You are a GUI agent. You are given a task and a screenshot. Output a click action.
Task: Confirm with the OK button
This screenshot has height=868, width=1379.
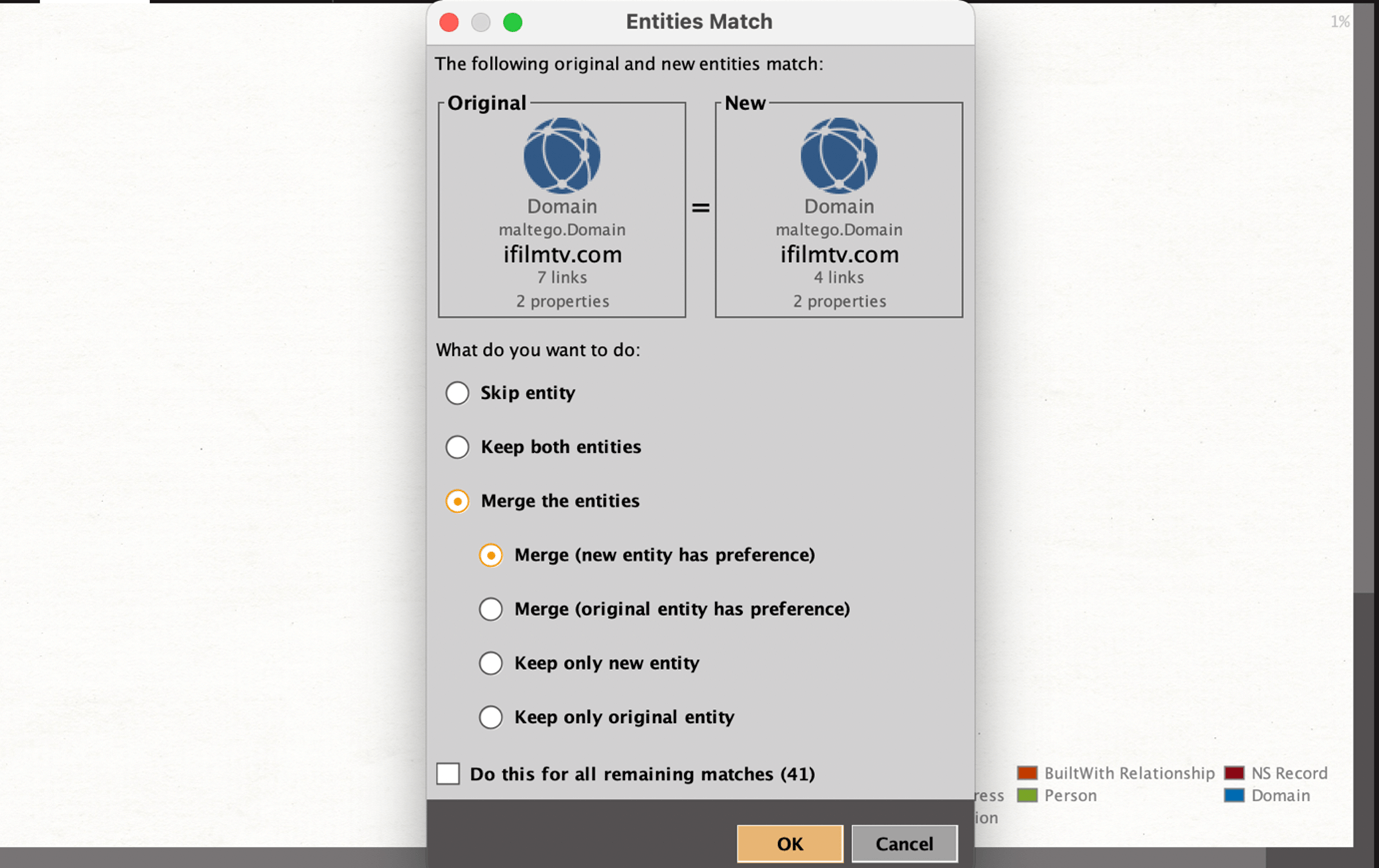789,844
